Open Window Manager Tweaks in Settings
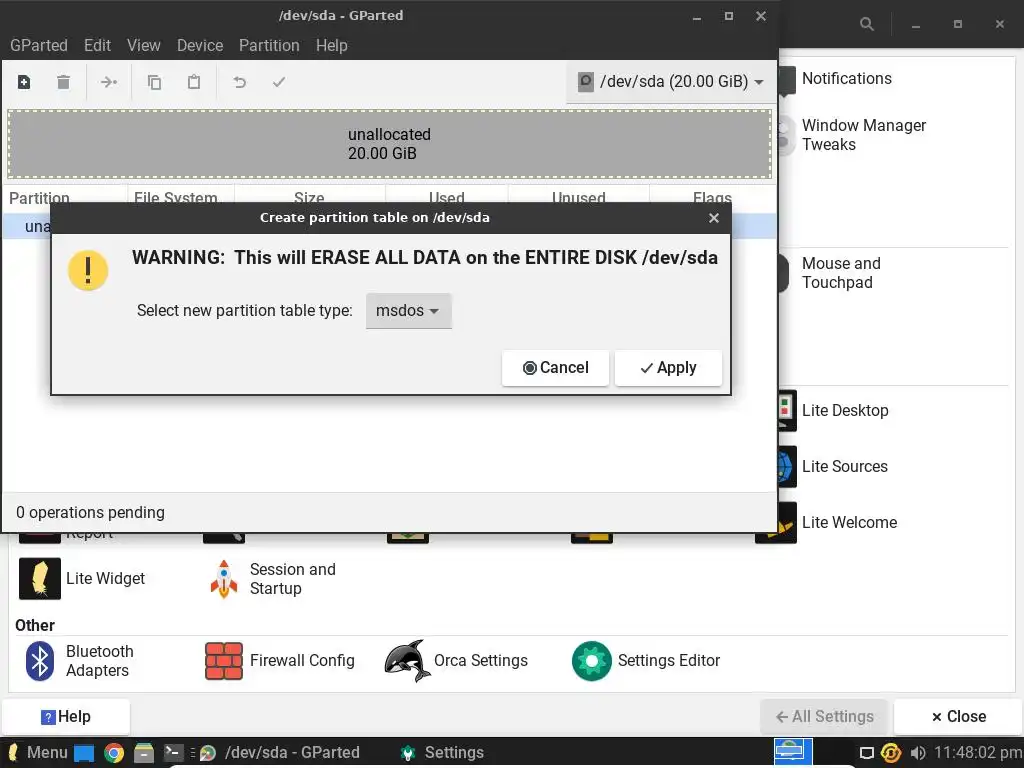 (863, 135)
